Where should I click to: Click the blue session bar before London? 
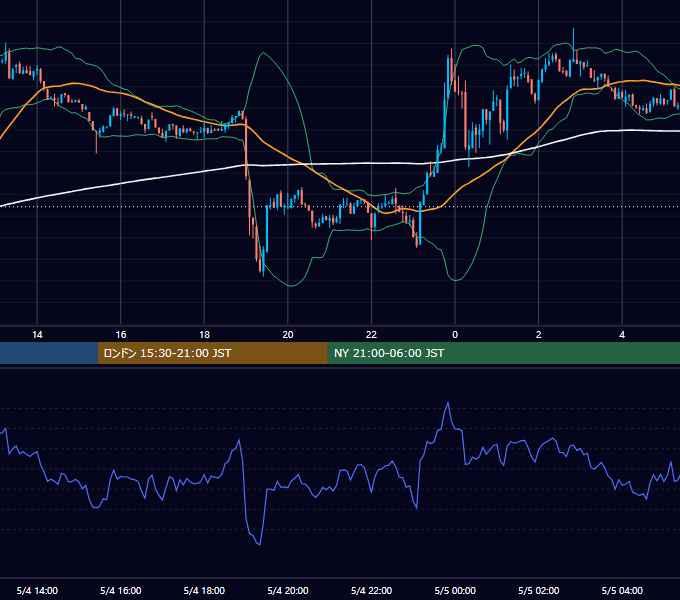click(x=49, y=353)
